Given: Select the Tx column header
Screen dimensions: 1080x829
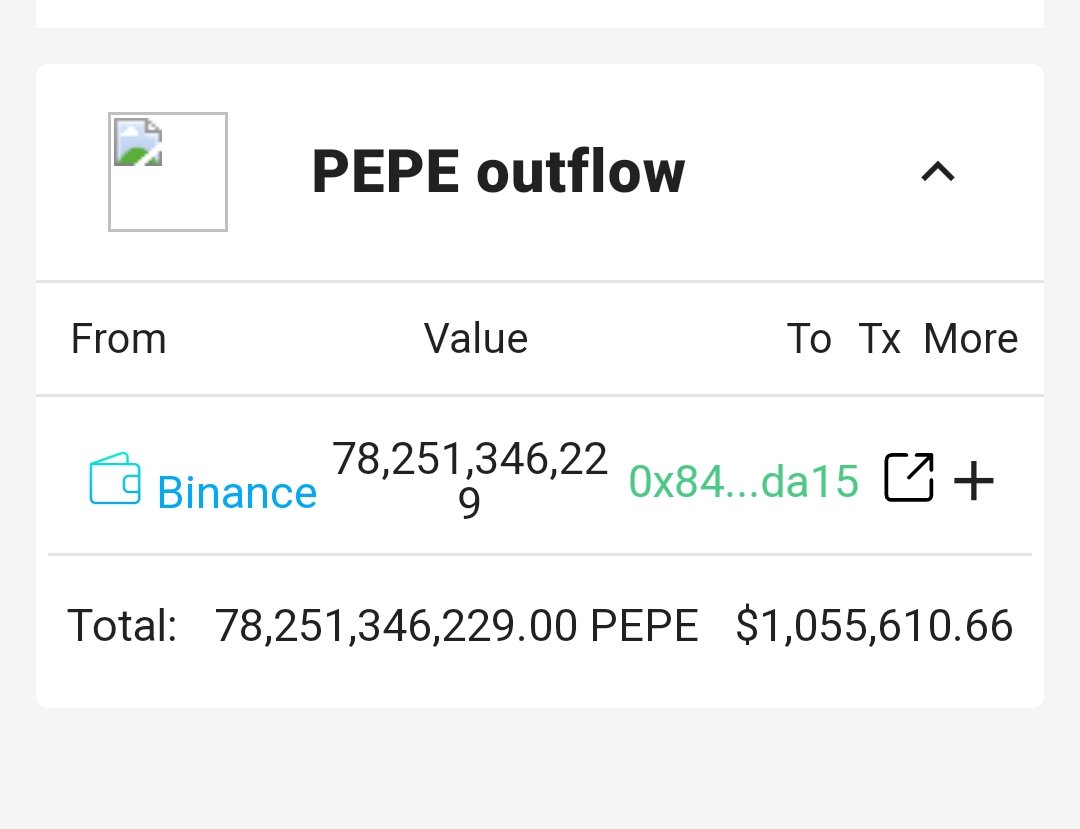Looking at the screenshot, I should 880,339.
